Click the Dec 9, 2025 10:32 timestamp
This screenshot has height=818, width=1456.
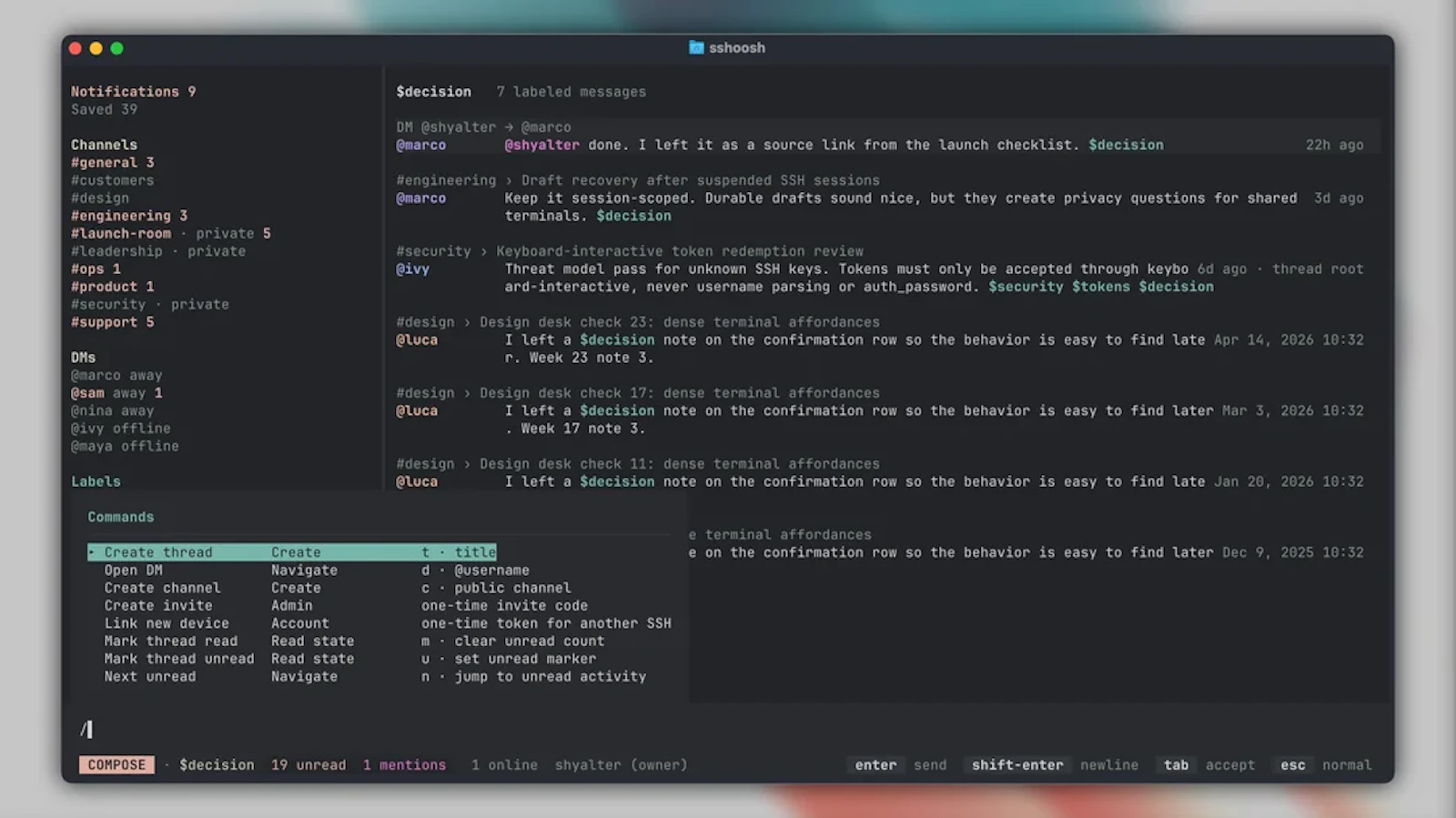coord(1292,553)
